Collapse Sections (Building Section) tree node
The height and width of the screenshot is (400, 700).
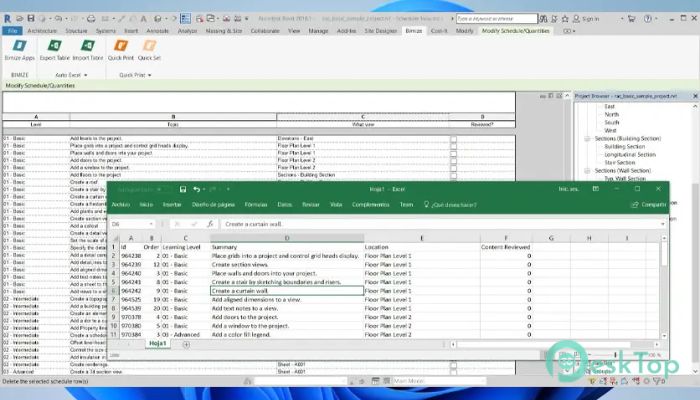pyautogui.click(x=588, y=139)
